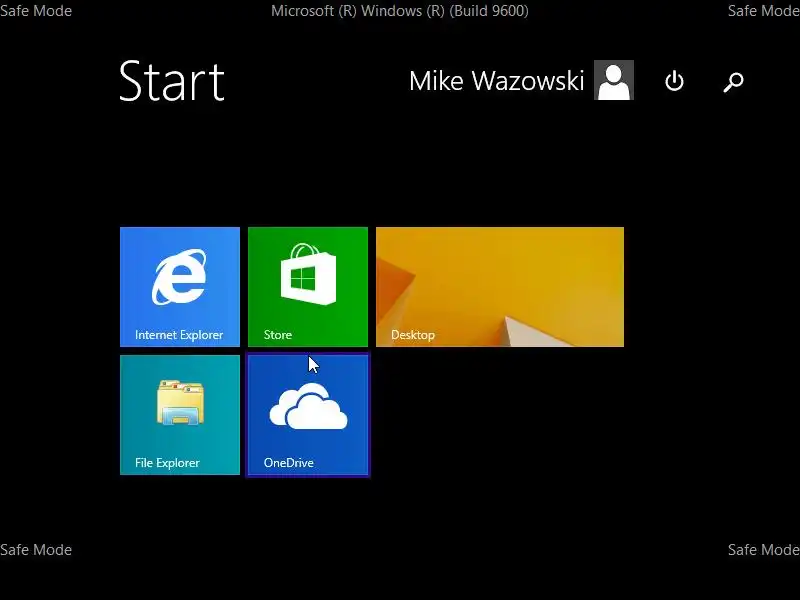Click the power options icon
The width and height of the screenshot is (800, 600).
click(x=674, y=81)
